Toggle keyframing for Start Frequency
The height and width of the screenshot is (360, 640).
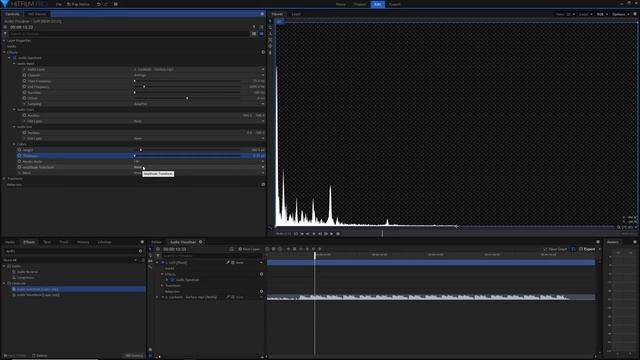pos(24,81)
